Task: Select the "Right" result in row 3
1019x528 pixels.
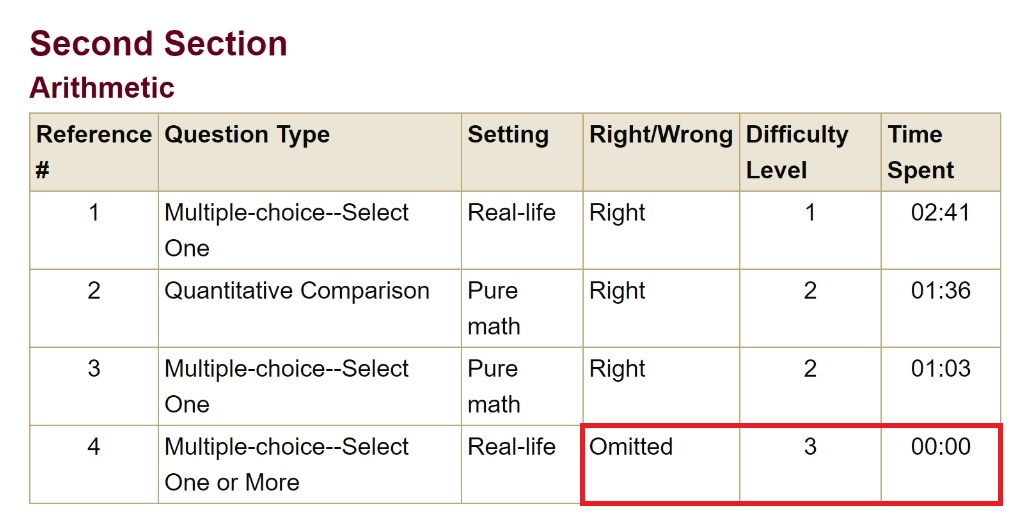Action: (617, 369)
